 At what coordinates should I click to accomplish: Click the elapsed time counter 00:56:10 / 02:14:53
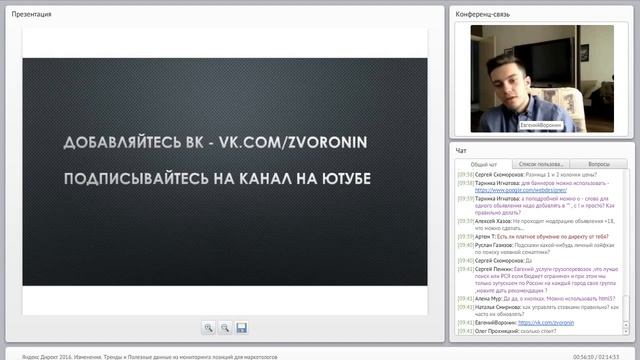596,357
